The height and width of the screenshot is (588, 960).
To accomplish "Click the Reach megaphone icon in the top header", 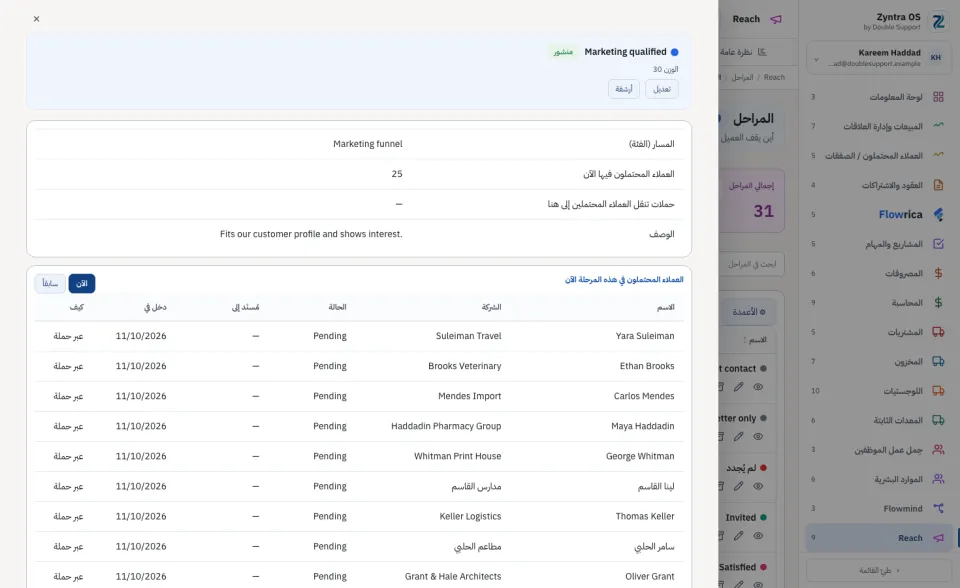I will click(x=776, y=19).
